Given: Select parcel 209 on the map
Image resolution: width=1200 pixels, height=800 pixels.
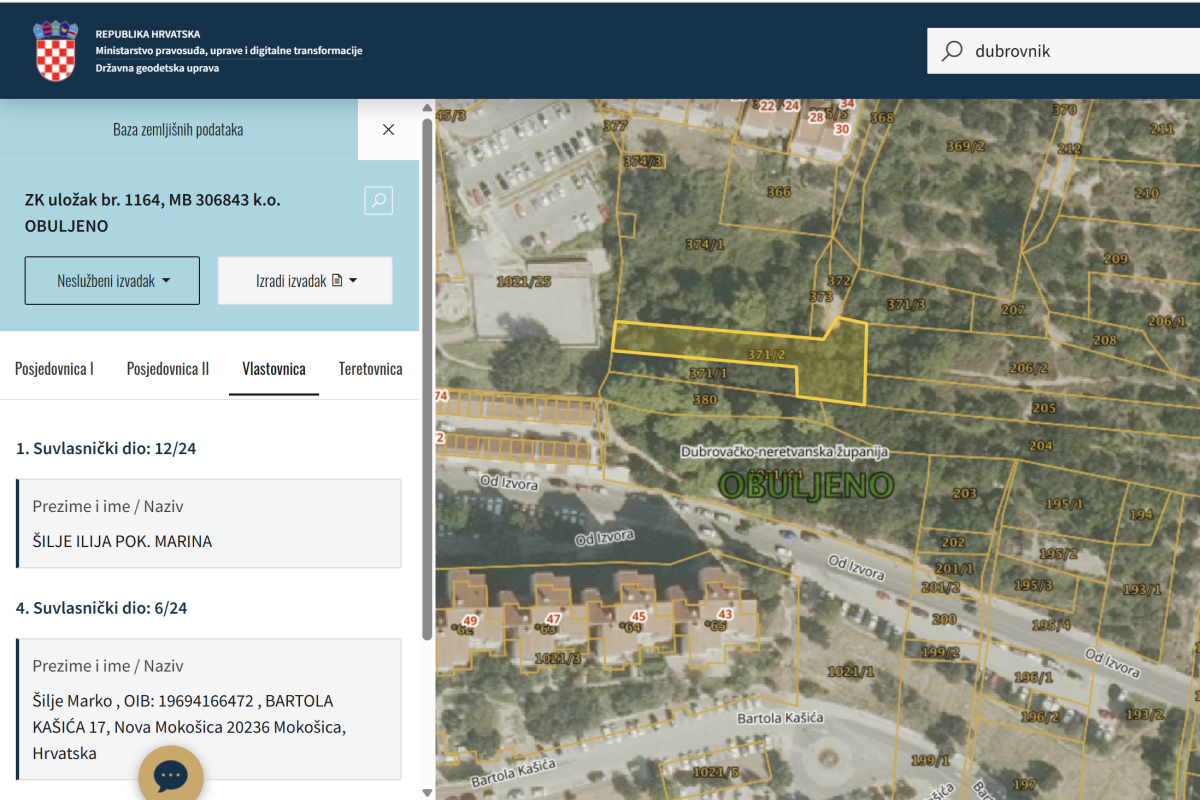Looking at the screenshot, I should [1116, 259].
